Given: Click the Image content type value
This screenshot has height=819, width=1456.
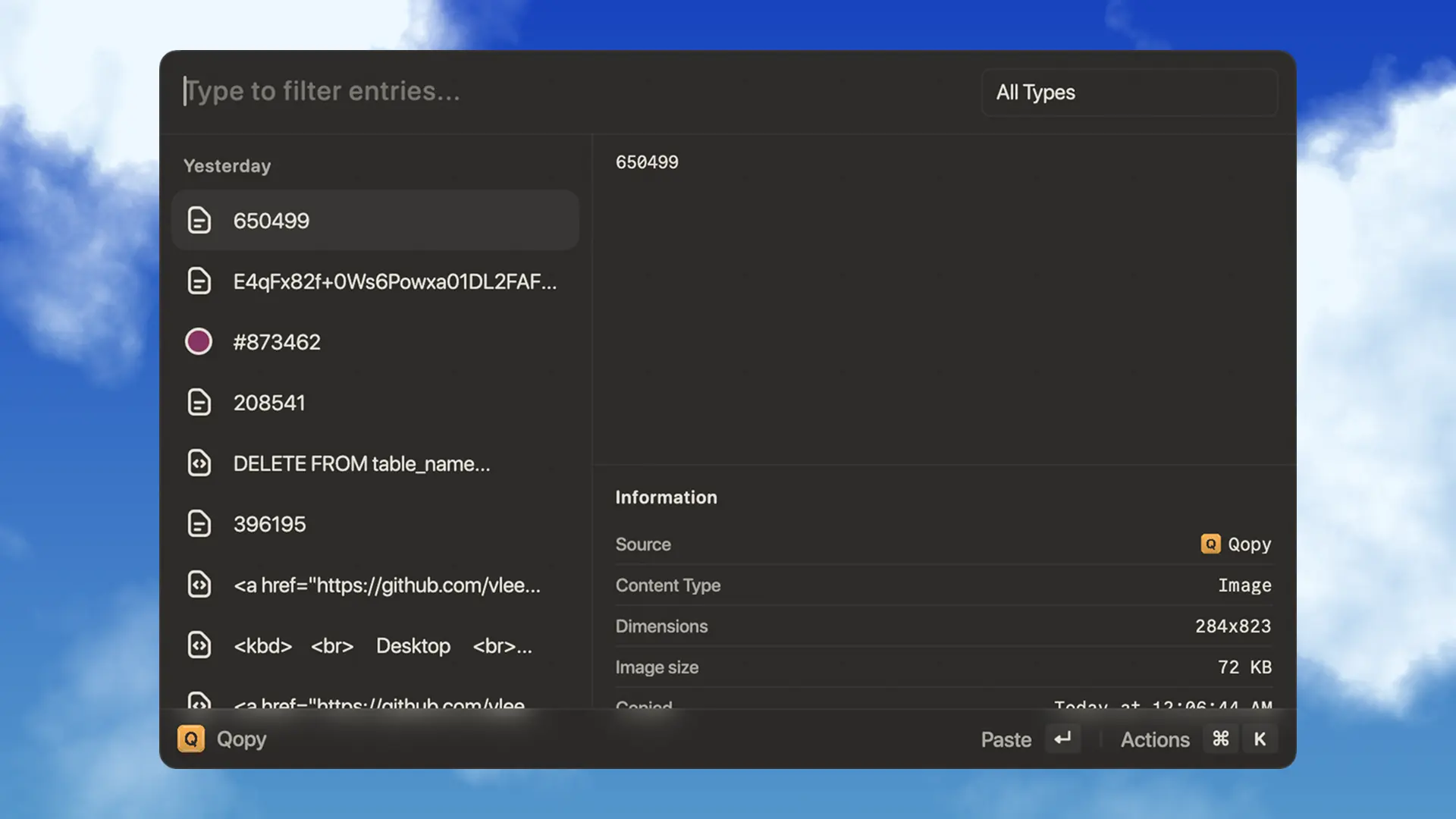Looking at the screenshot, I should [1244, 585].
